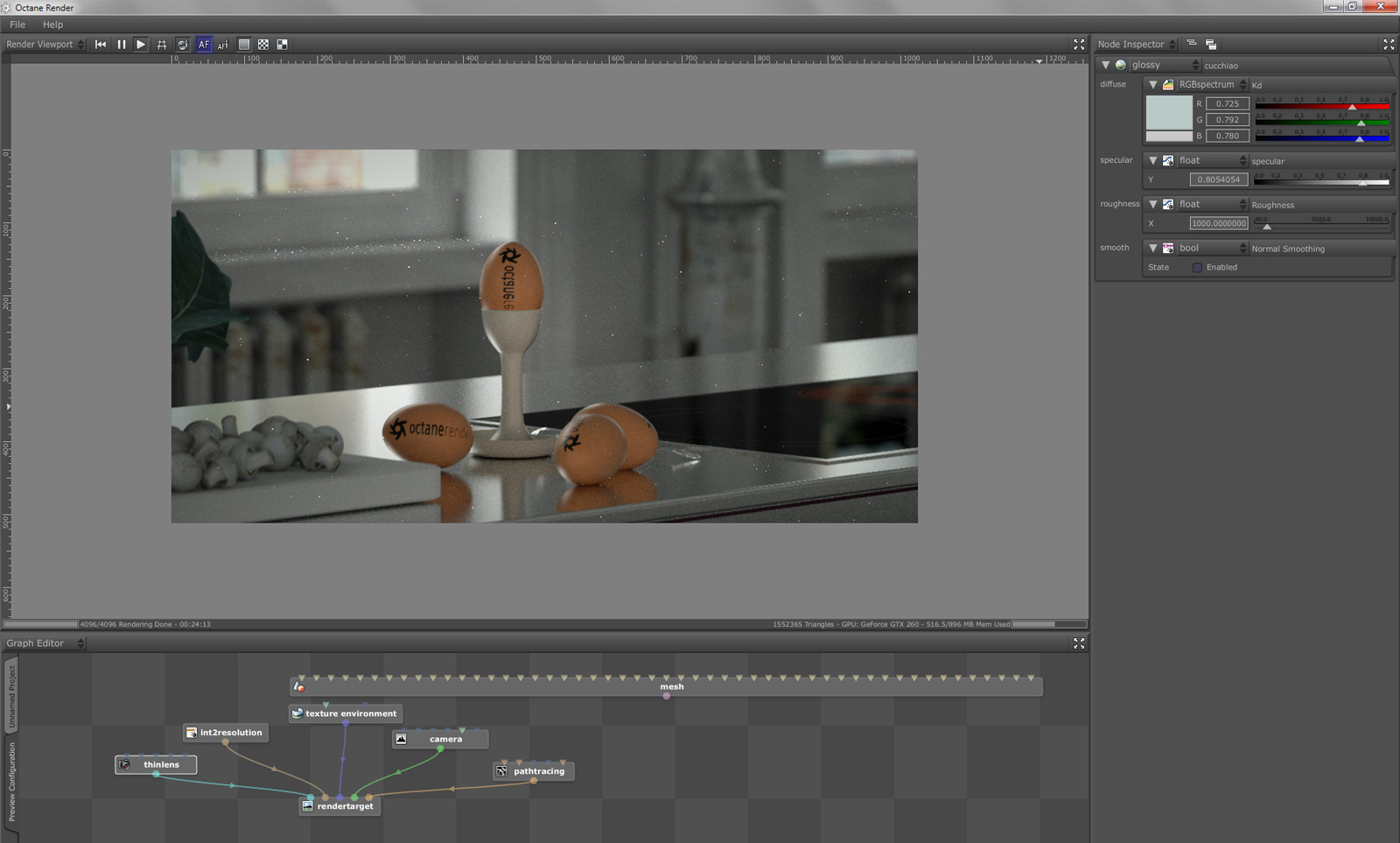Adjust the Roughness X slider

(x=1322, y=223)
